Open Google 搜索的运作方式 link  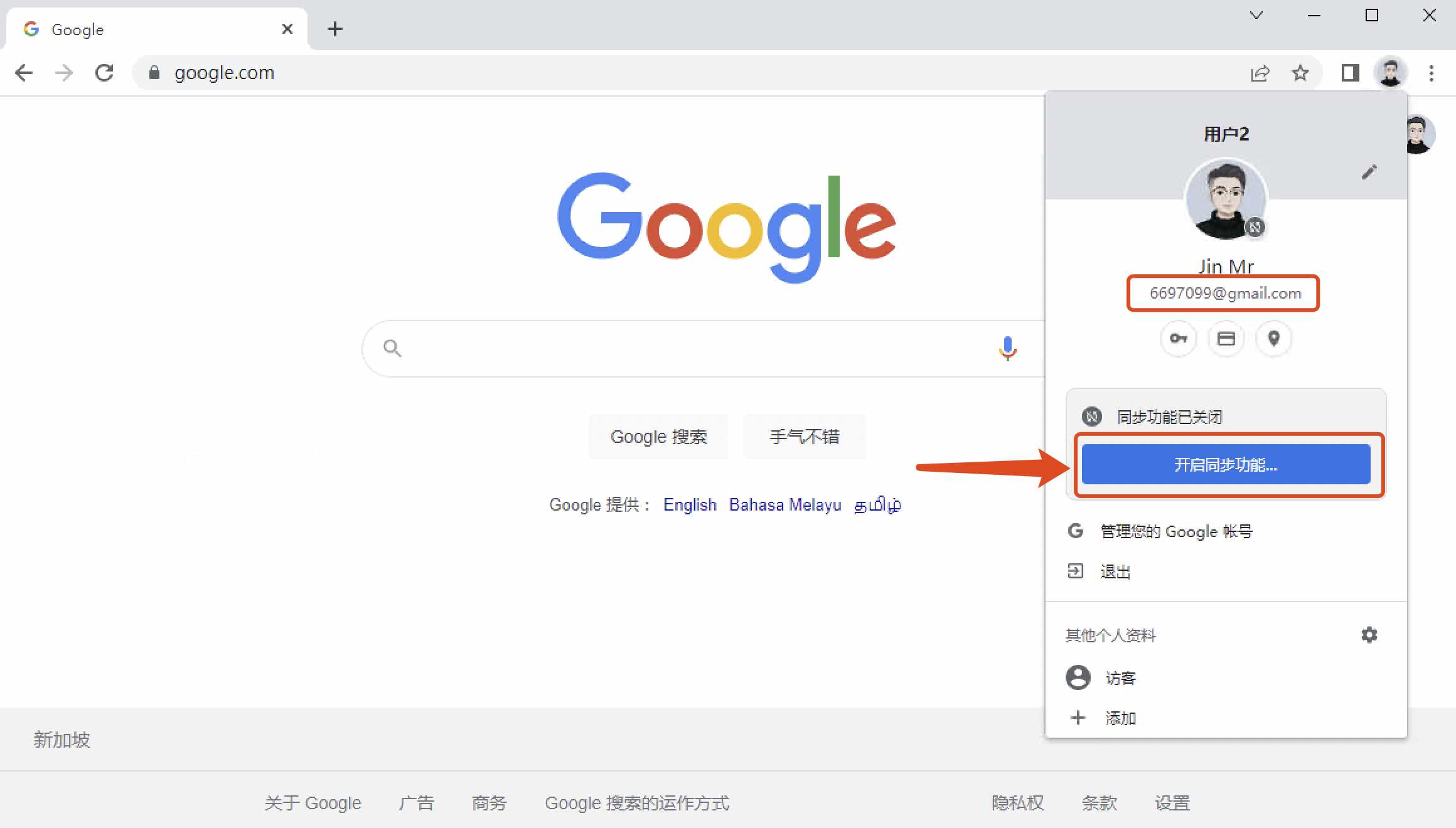[637, 803]
